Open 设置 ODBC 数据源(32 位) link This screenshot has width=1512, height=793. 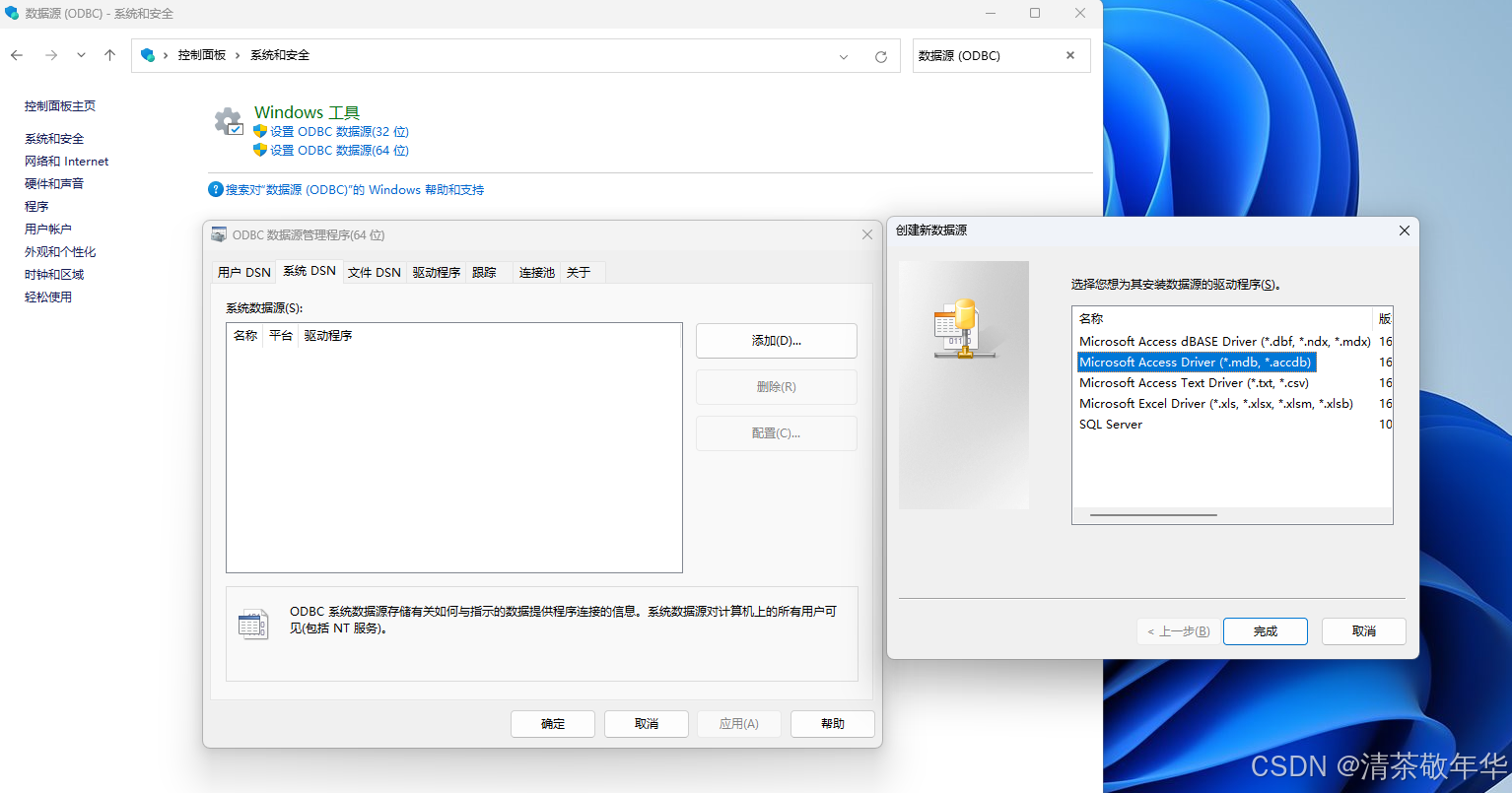339,131
